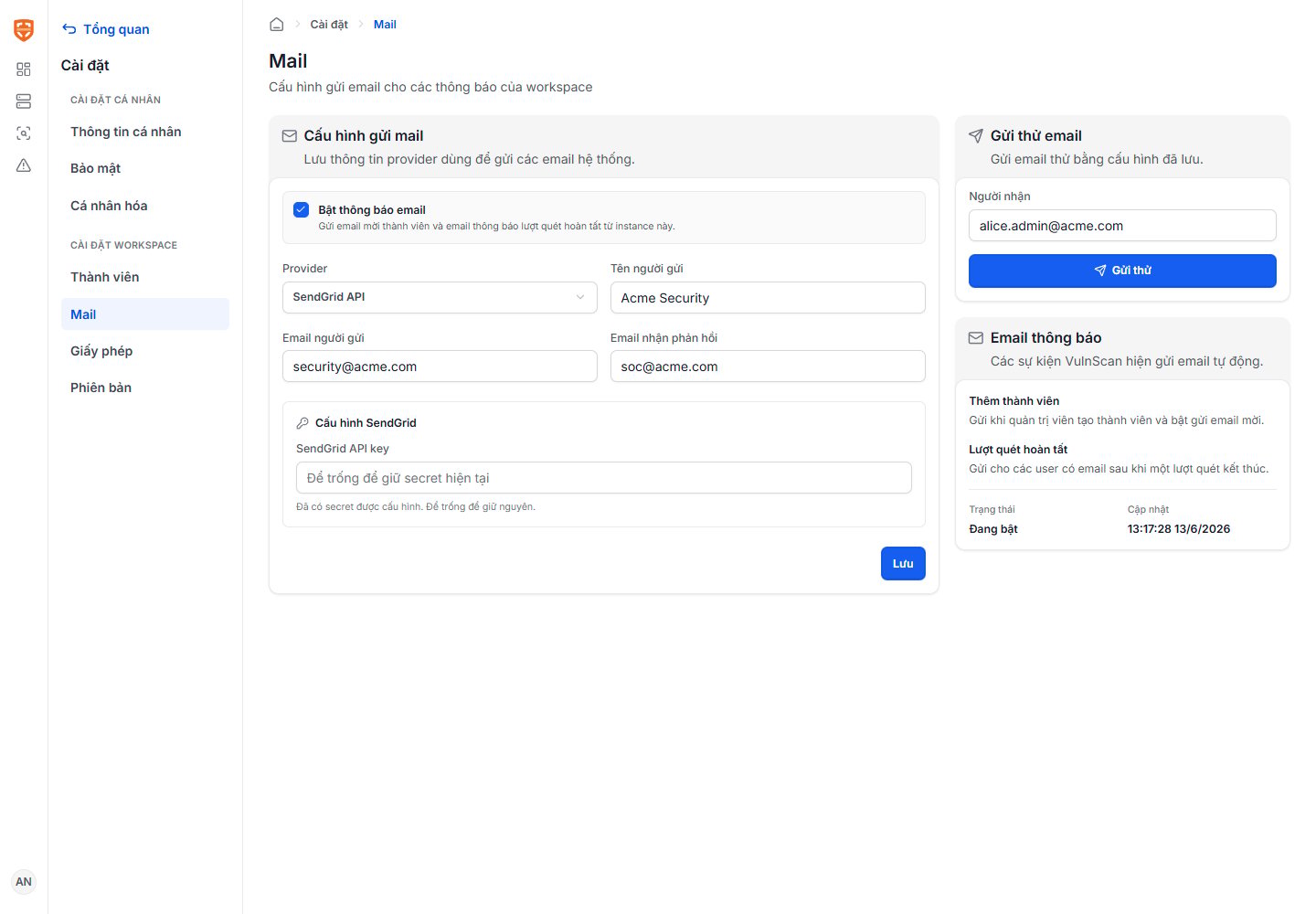Open Phiên bản settings page
Viewport: 1316px width, 914px height.
(x=145, y=388)
